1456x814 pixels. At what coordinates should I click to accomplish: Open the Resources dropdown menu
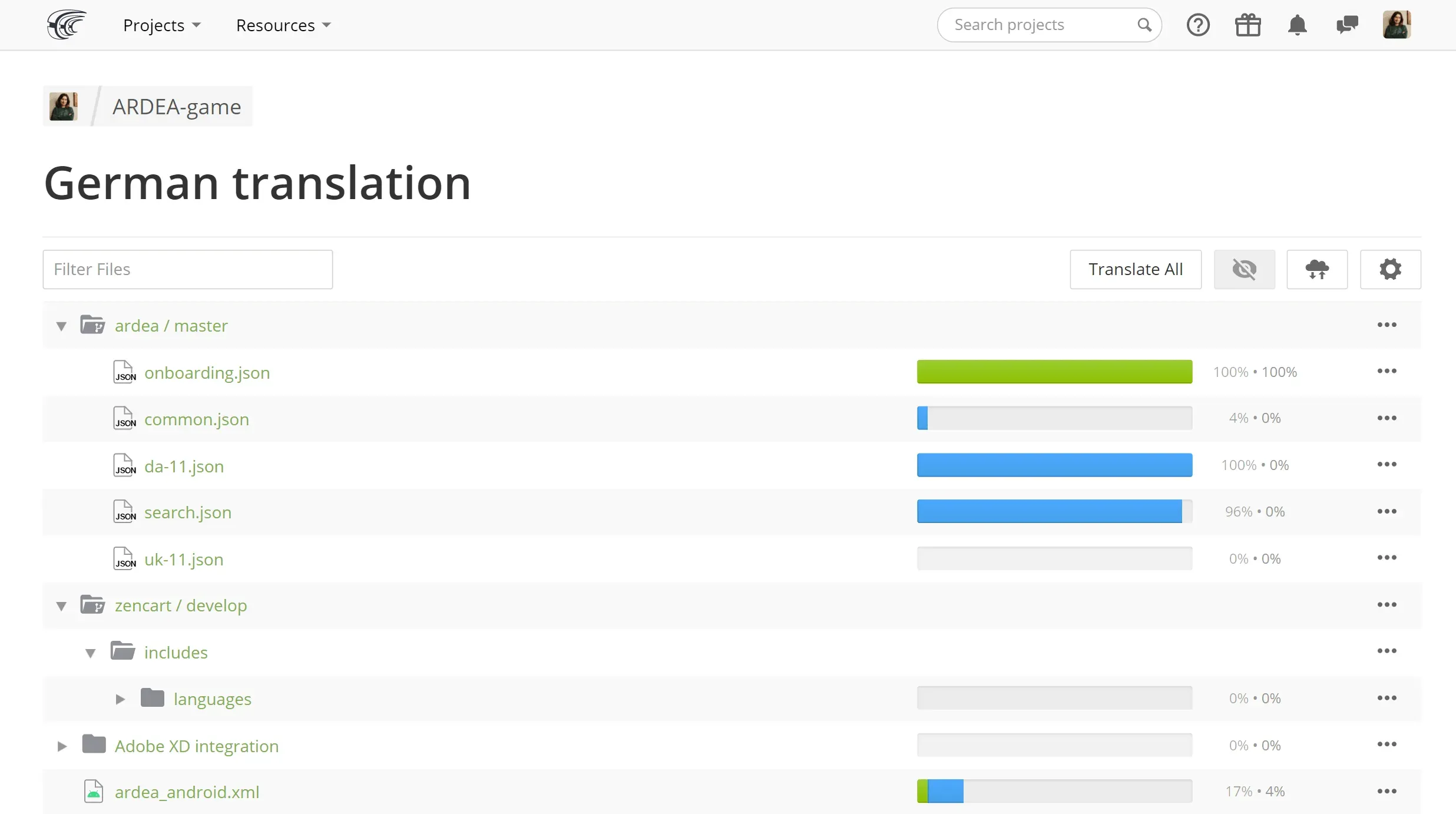coord(283,25)
